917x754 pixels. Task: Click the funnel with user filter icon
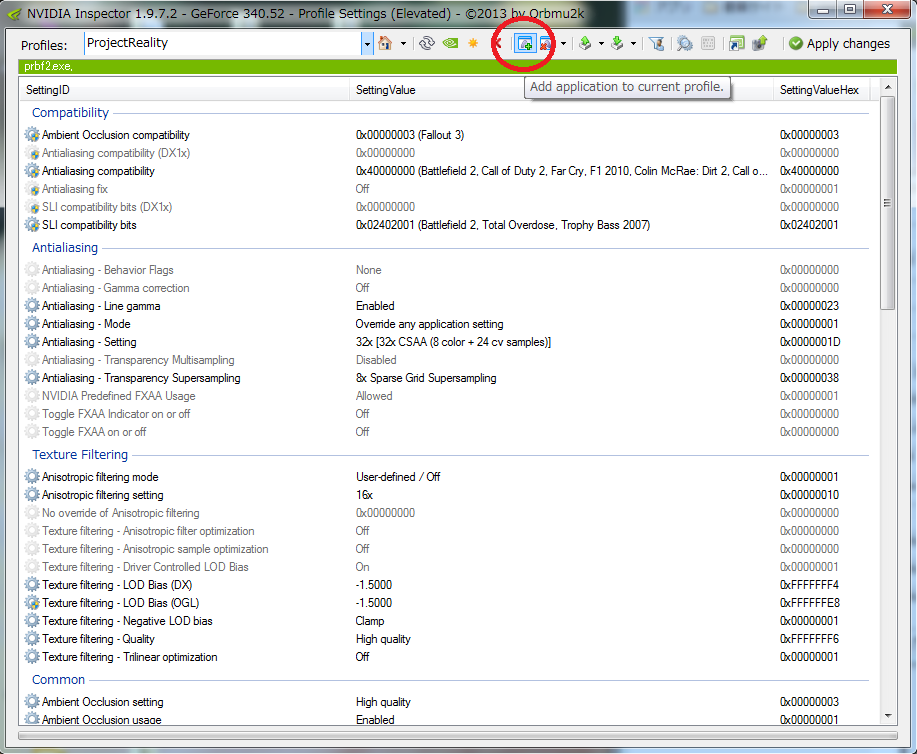point(657,44)
